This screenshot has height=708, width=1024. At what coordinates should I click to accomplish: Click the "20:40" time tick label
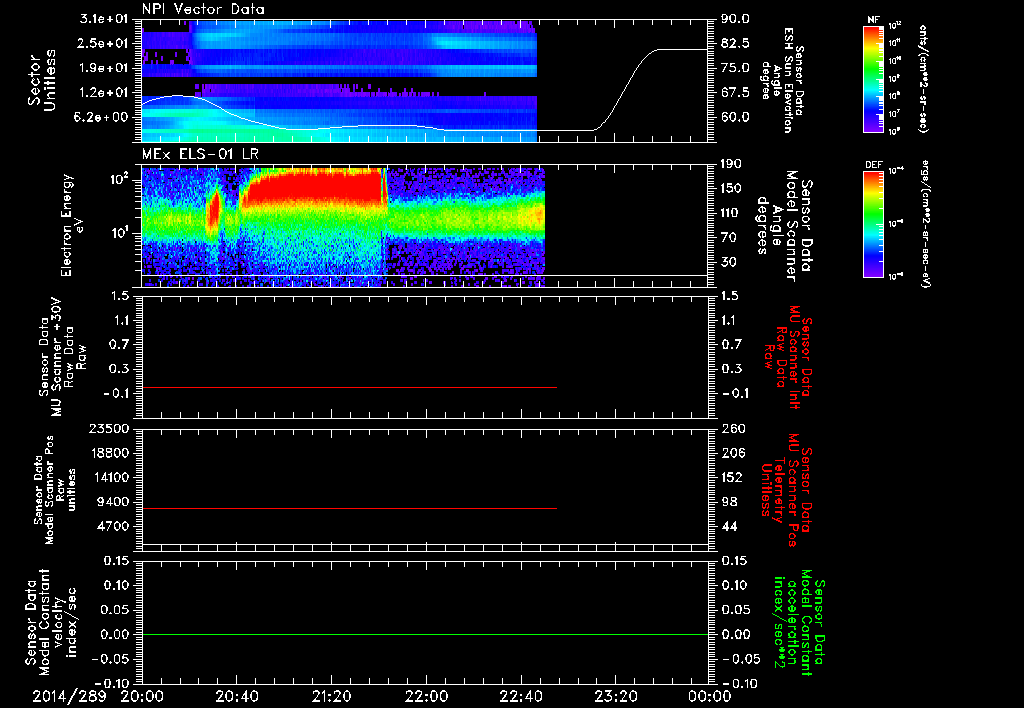(236, 696)
